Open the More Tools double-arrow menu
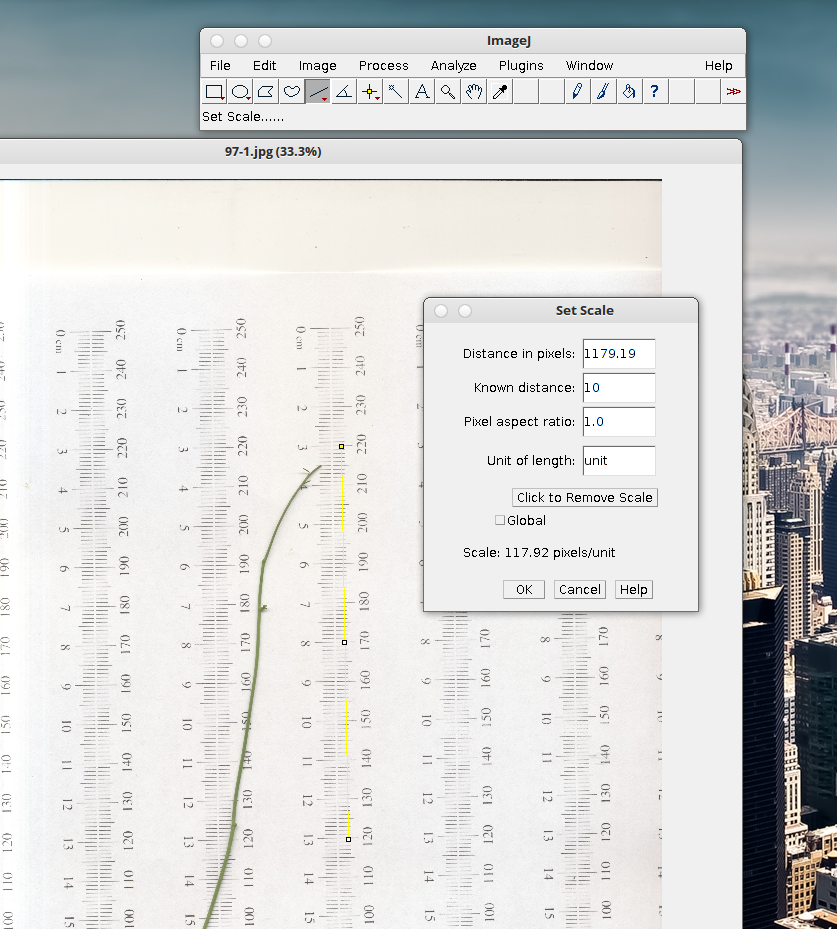Viewport: 837px width, 929px height. point(733,92)
